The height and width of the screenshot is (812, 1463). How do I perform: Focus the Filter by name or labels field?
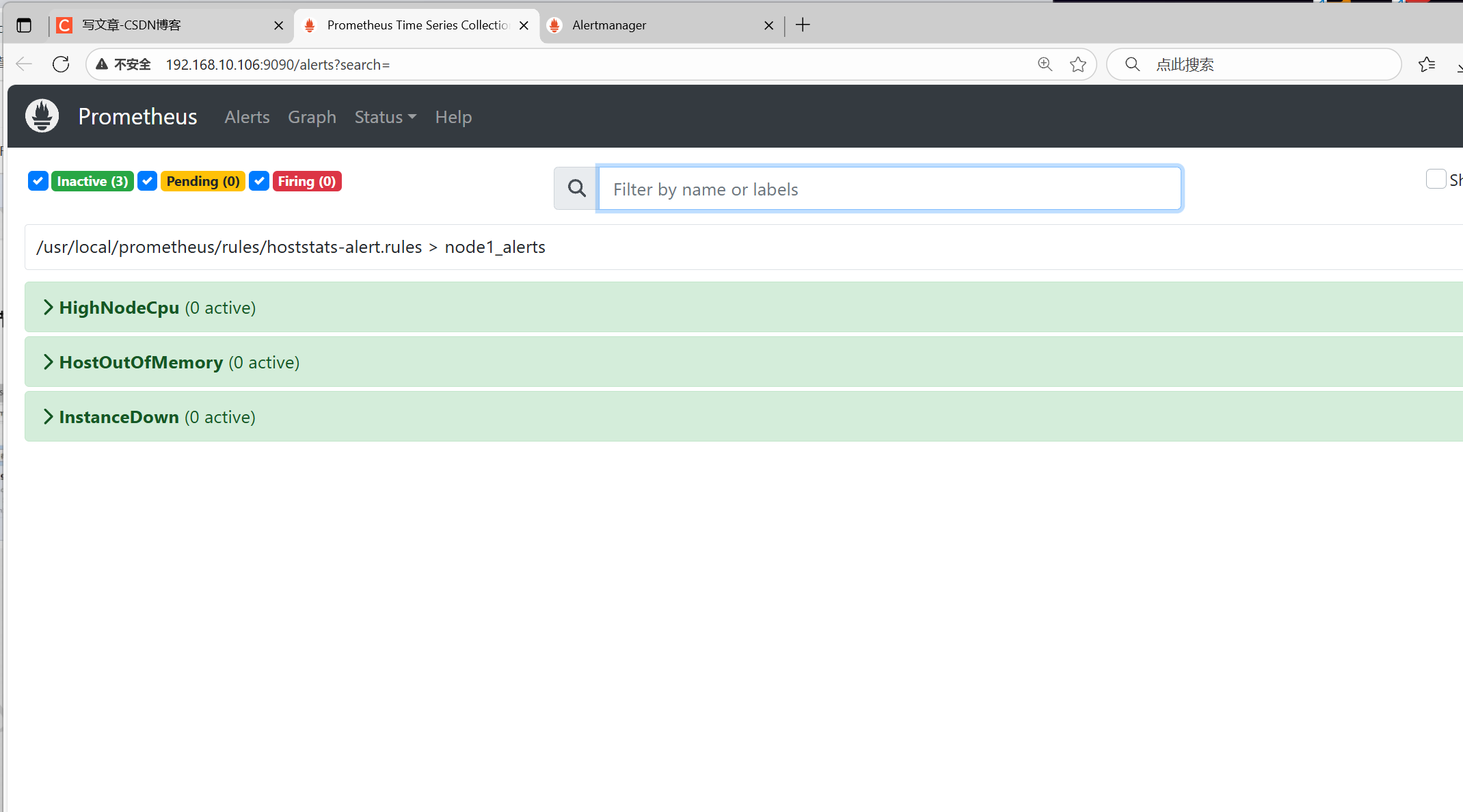(889, 189)
